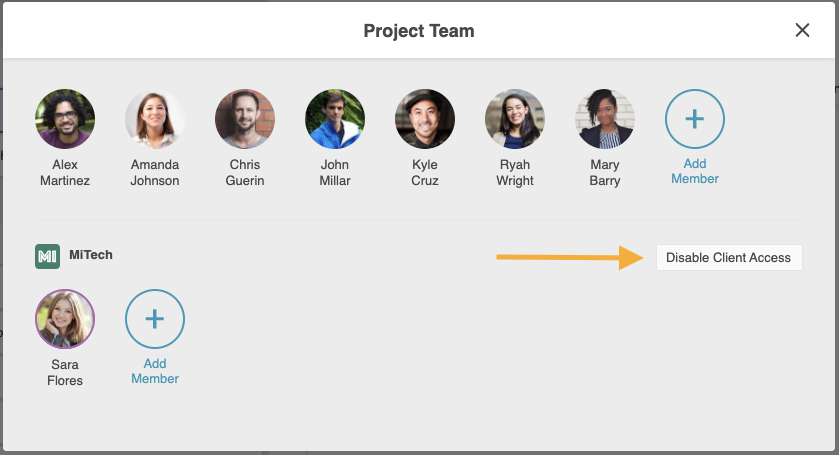
Task: Click the Mary Barry name text
Action: [605, 172]
